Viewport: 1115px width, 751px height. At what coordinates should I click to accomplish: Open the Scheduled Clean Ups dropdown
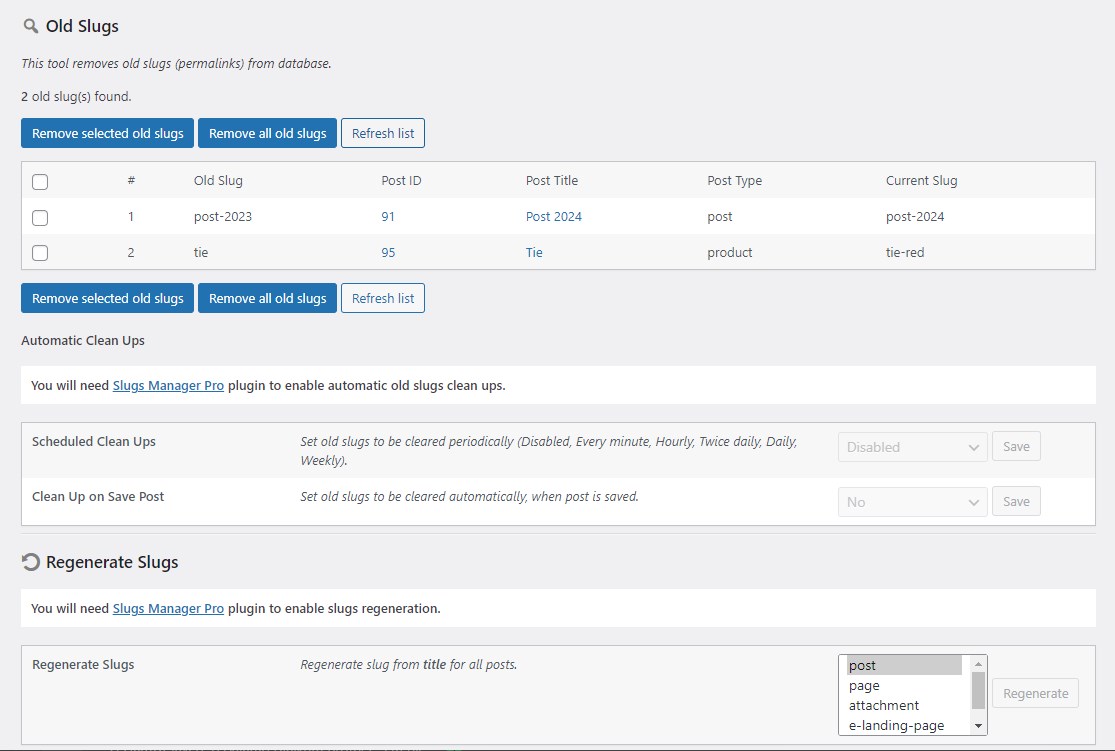pos(912,447)
